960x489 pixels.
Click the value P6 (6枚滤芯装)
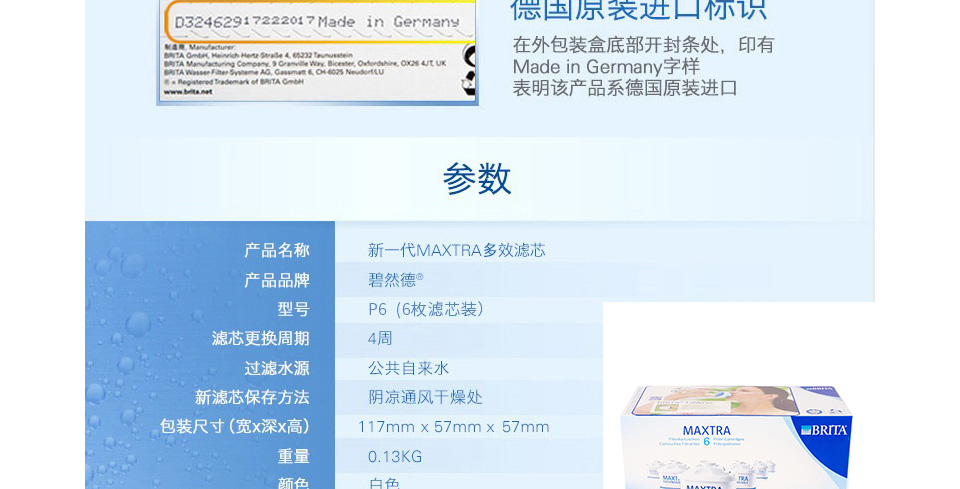(426, 309)
